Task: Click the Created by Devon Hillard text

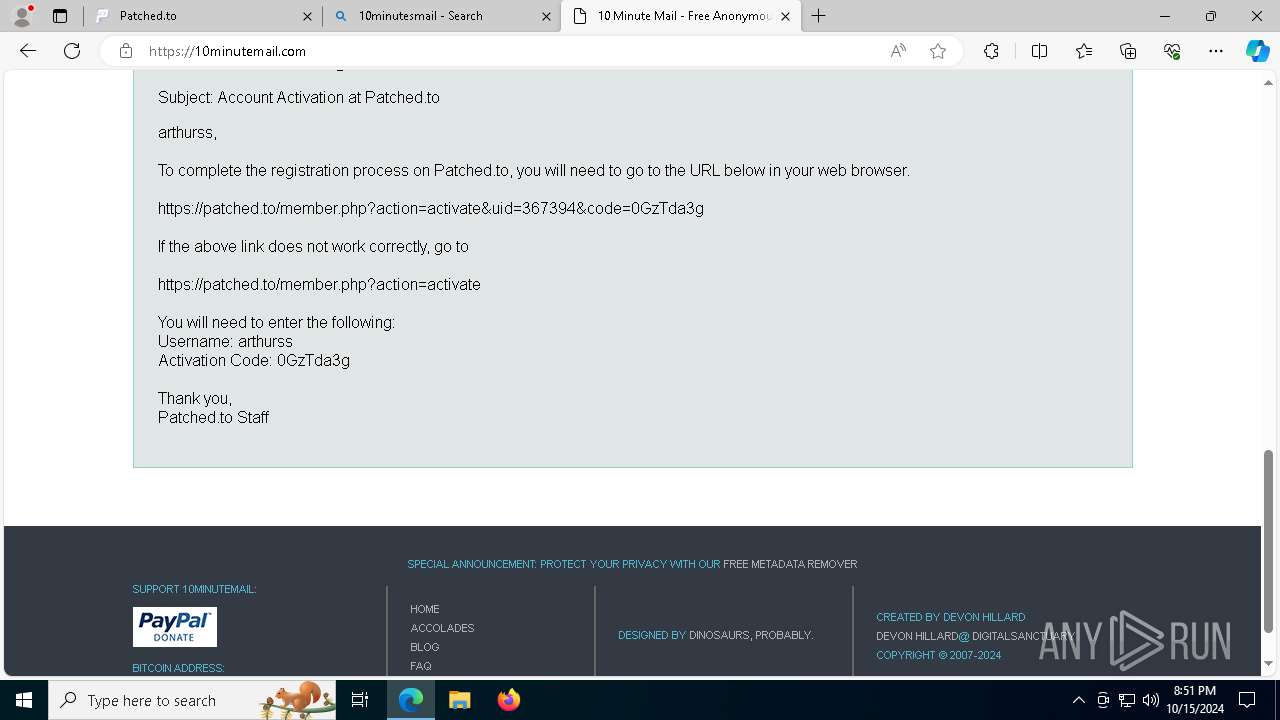Action: click(950, 617)
